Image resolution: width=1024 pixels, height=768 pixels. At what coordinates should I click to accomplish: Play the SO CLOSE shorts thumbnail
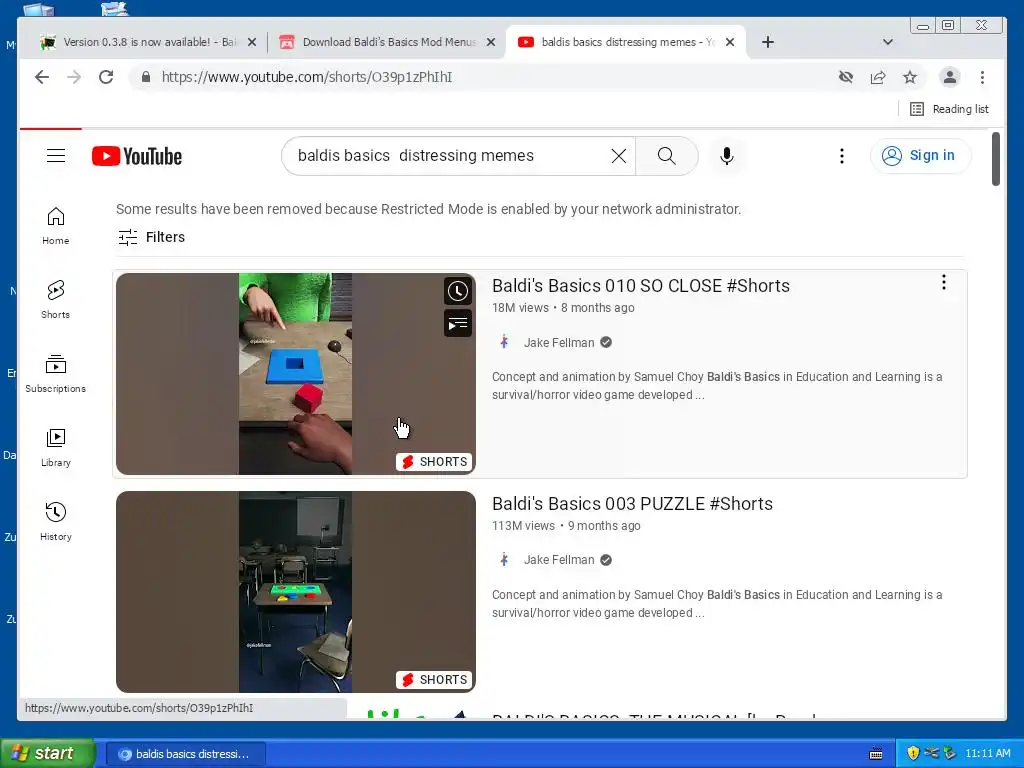click(x=296, y=374)
